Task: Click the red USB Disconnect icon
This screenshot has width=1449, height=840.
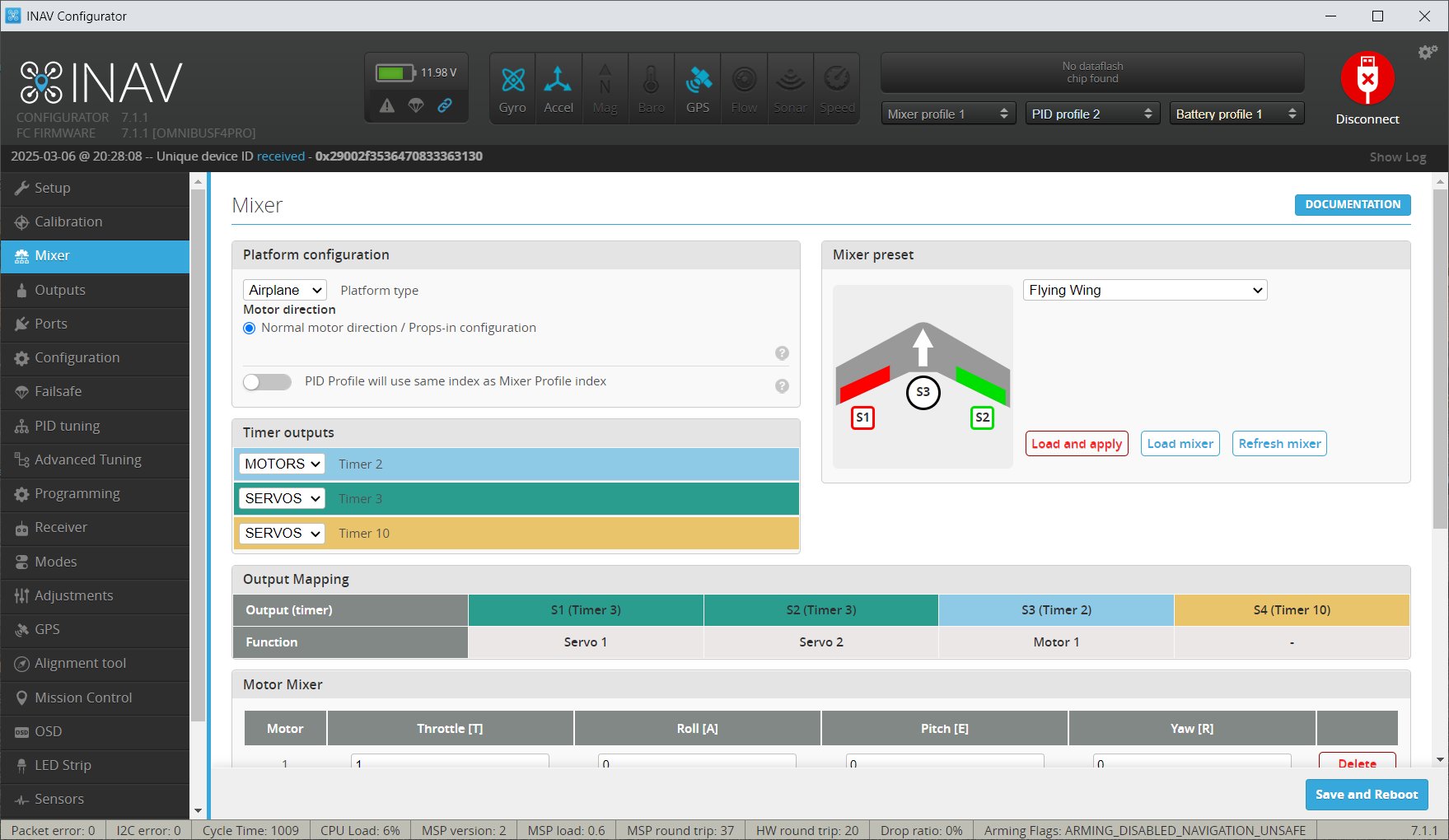Action: click(x=1367, y=79)
